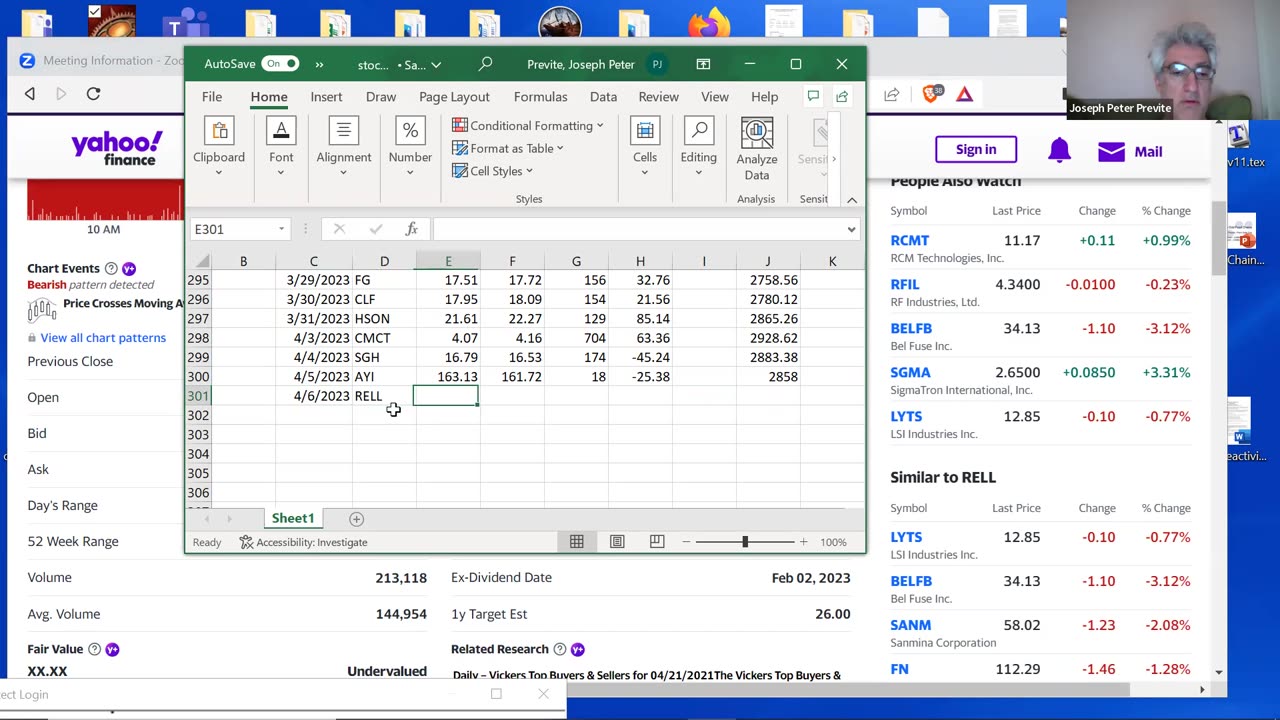Switch to the Page Layout tab
This screenshot has width=1280, height=720.
pos(454,97)
